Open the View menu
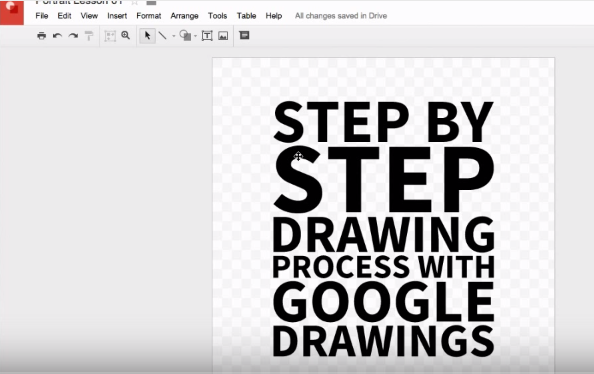Screen dimensions: 594x374 coord(89,16)
